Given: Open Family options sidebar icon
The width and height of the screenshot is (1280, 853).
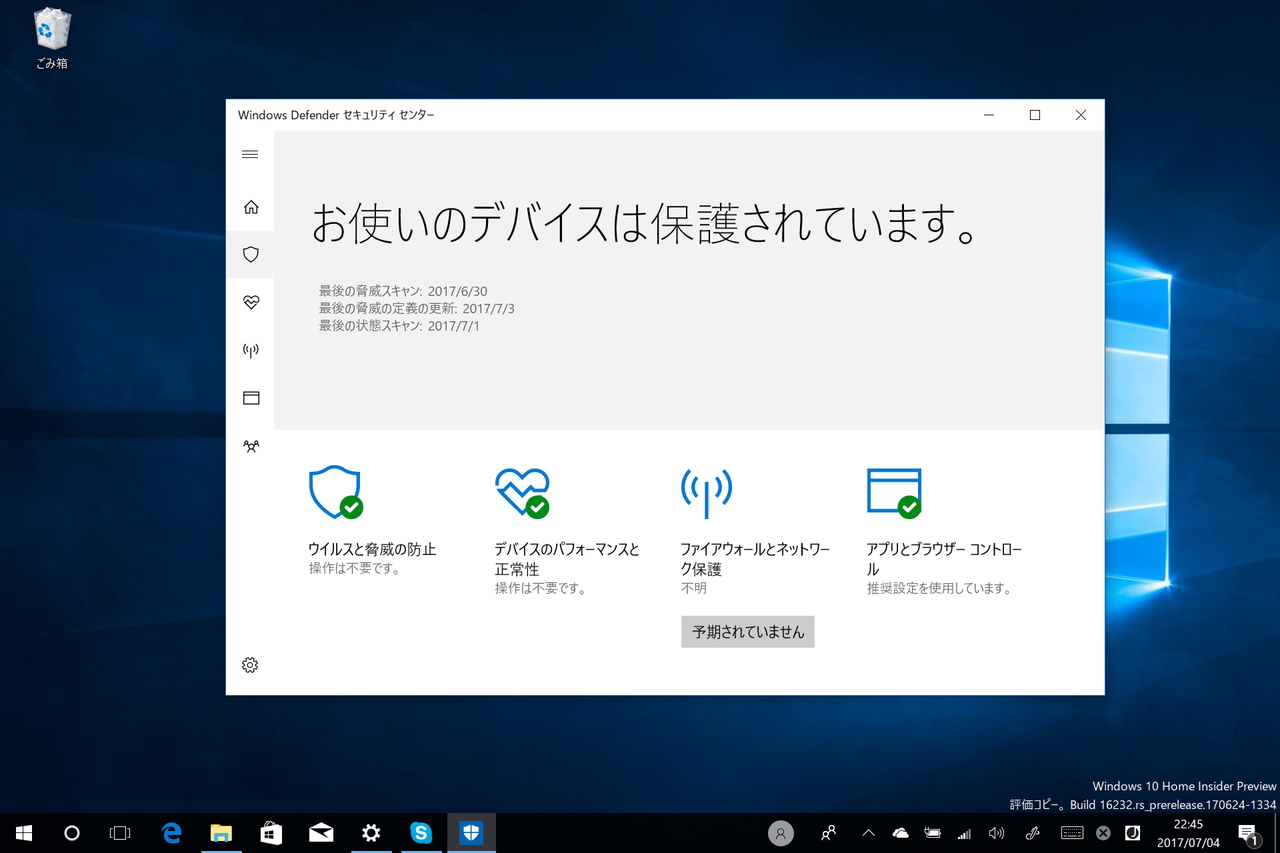Looking at the screenshot, I should click(x=250, y=445).
